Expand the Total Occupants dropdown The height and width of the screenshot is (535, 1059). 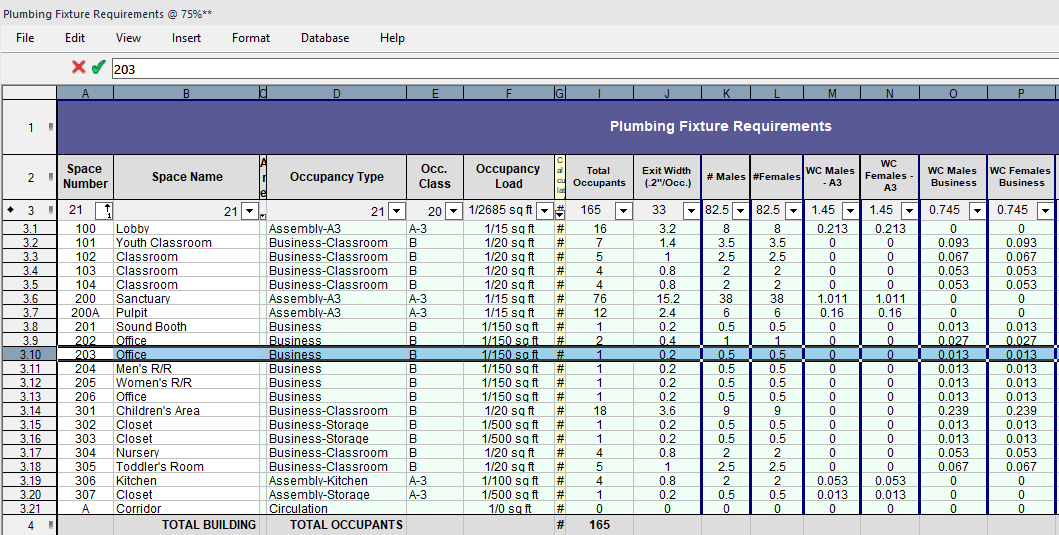pyautogui.click(x=623, y=211)
